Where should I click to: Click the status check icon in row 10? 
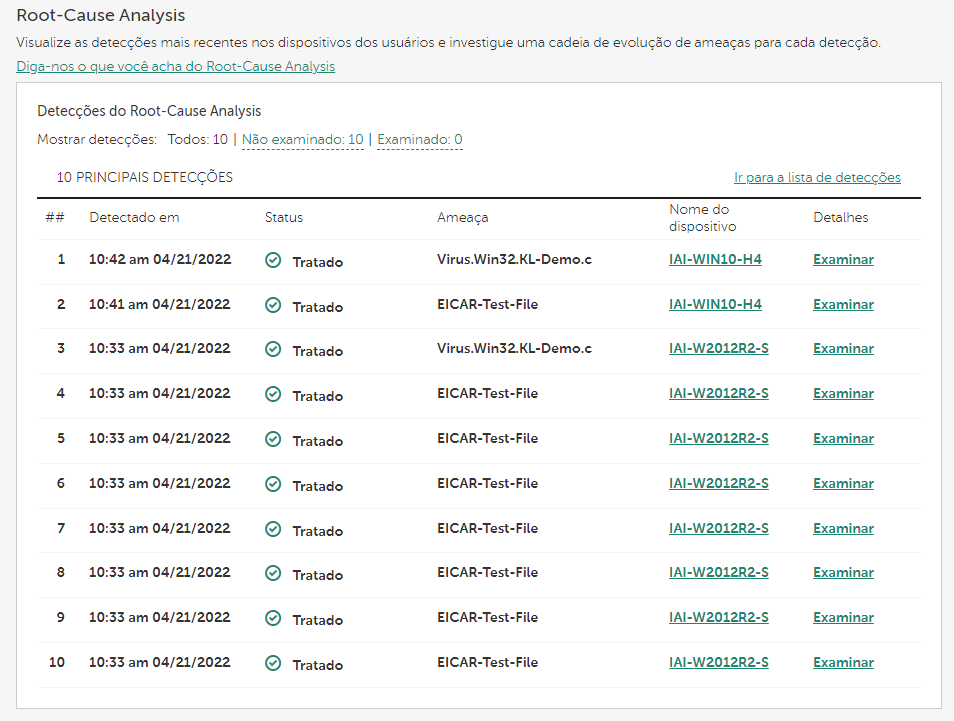[x=273, y=663]
